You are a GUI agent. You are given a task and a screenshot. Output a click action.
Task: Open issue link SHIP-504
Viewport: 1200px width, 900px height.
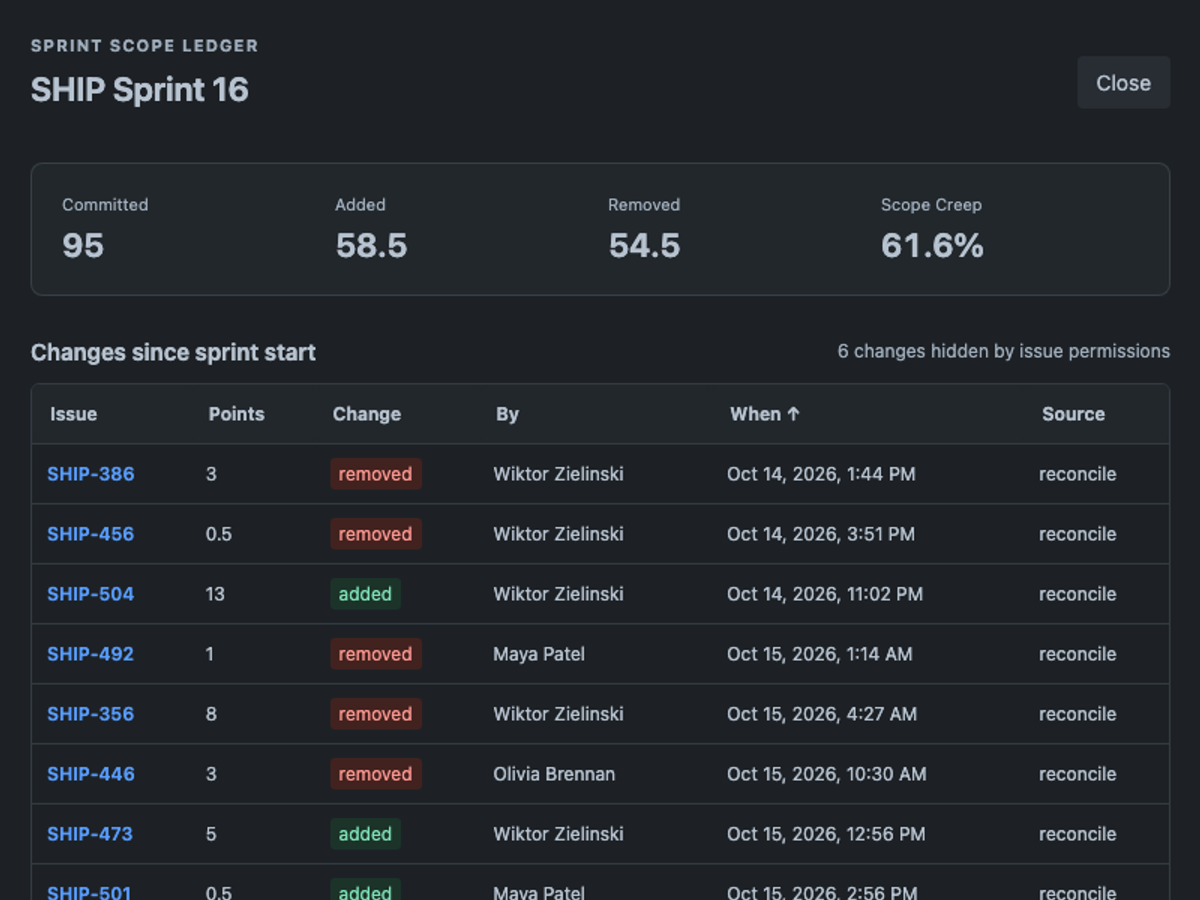point(91,594)
